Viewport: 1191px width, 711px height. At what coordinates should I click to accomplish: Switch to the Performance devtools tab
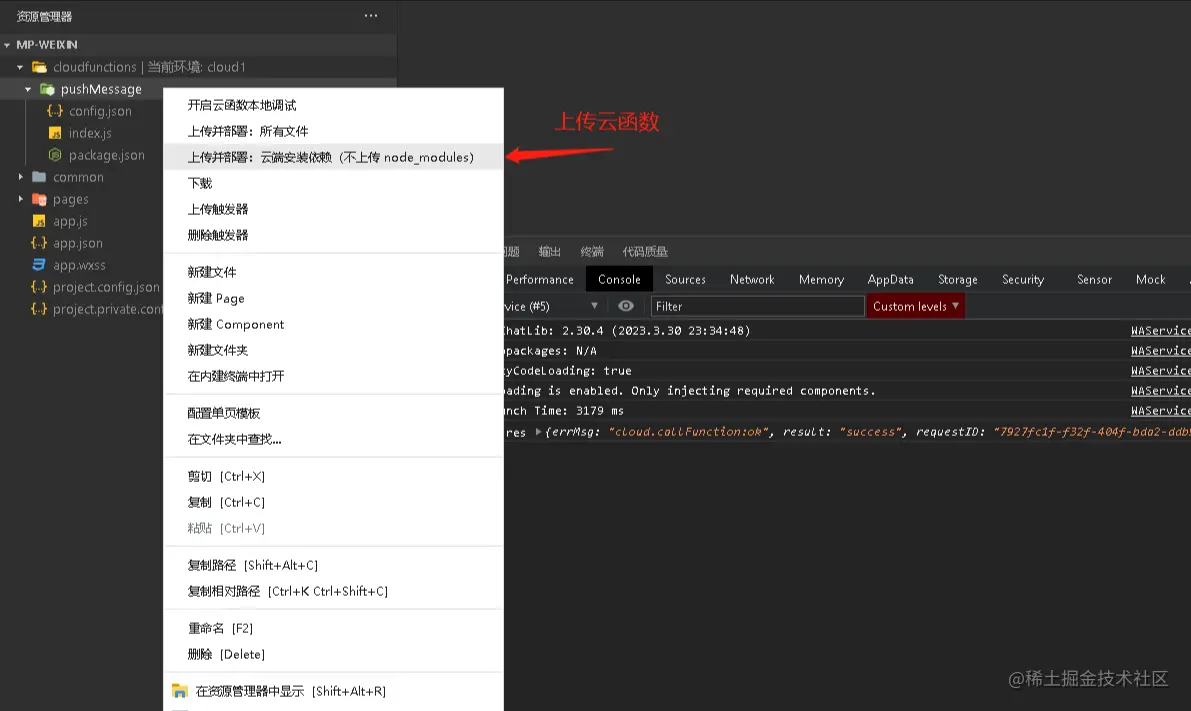[x=540, y=280]
